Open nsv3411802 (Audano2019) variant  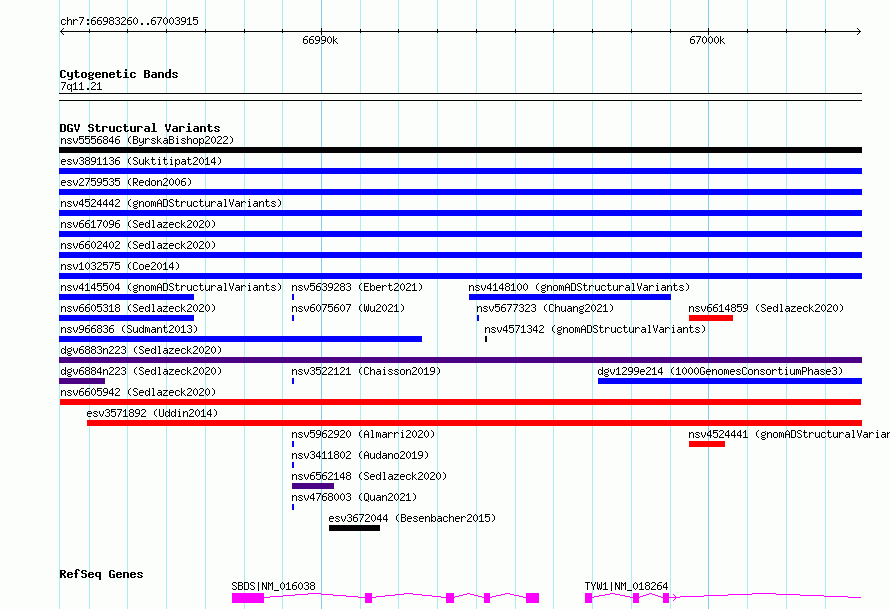point(360,455)
